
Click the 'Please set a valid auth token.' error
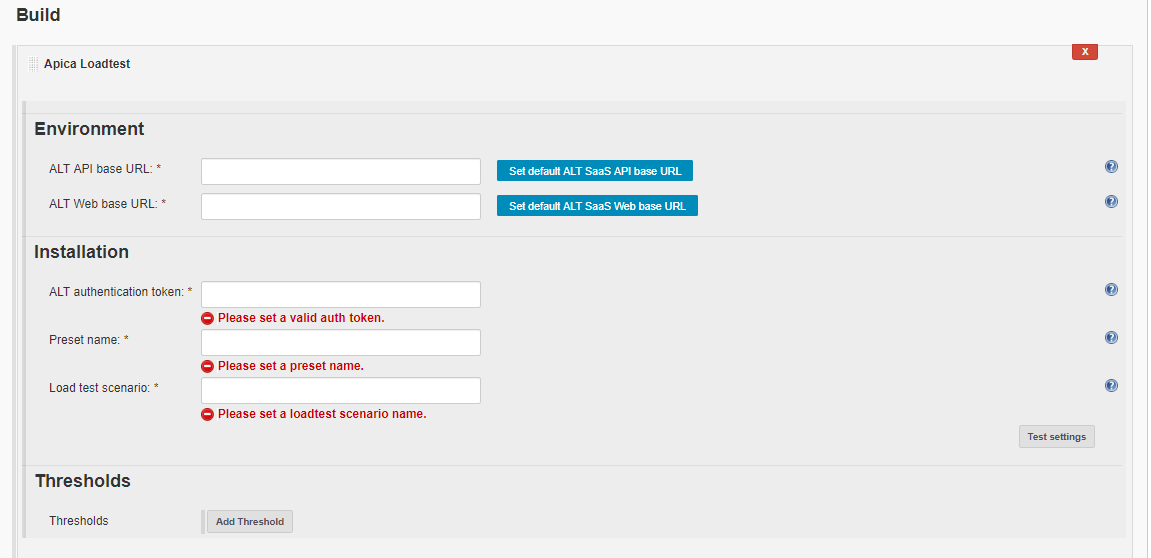tap(301, 318)
